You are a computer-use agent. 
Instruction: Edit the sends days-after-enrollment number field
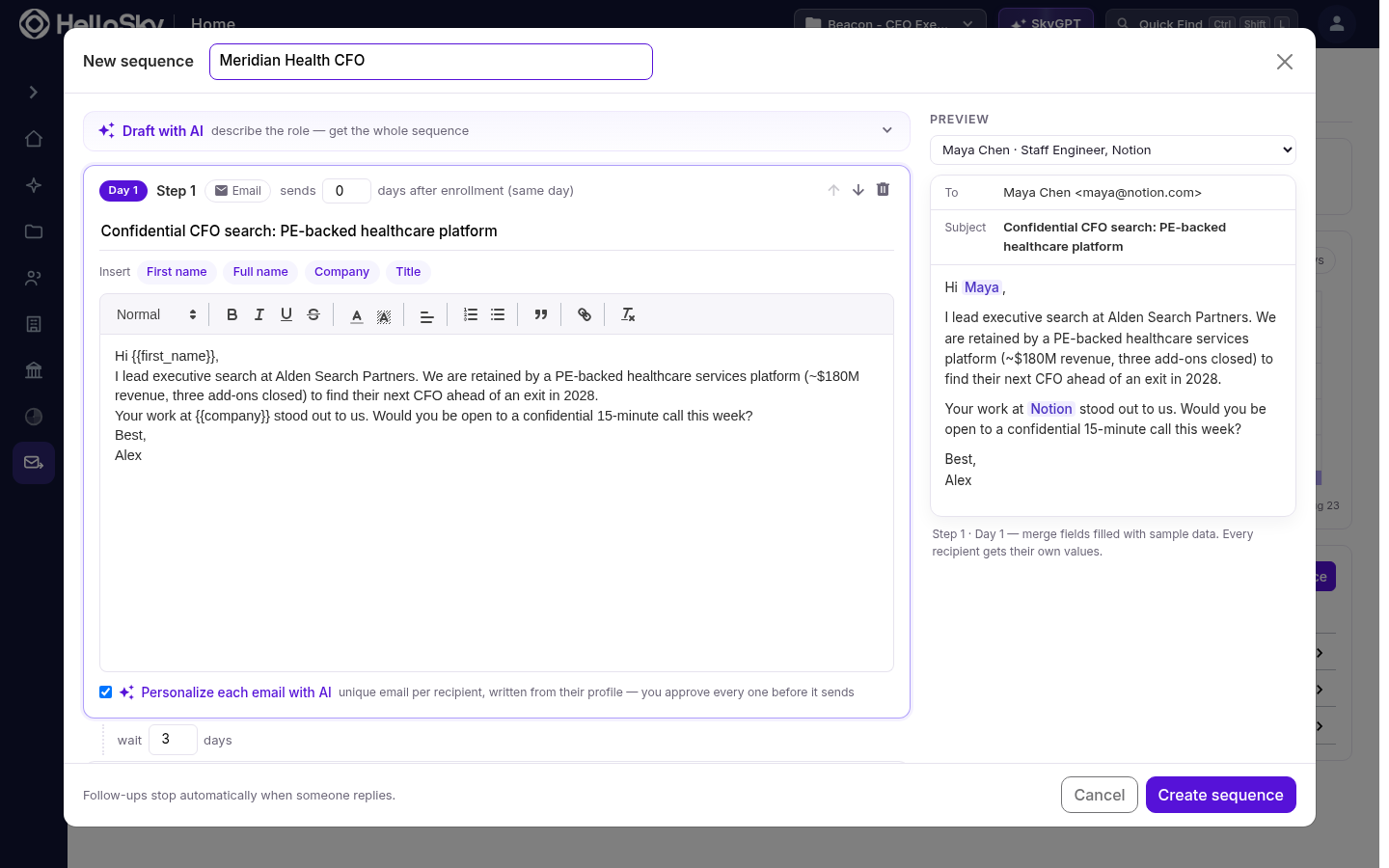tap(346, 191)
